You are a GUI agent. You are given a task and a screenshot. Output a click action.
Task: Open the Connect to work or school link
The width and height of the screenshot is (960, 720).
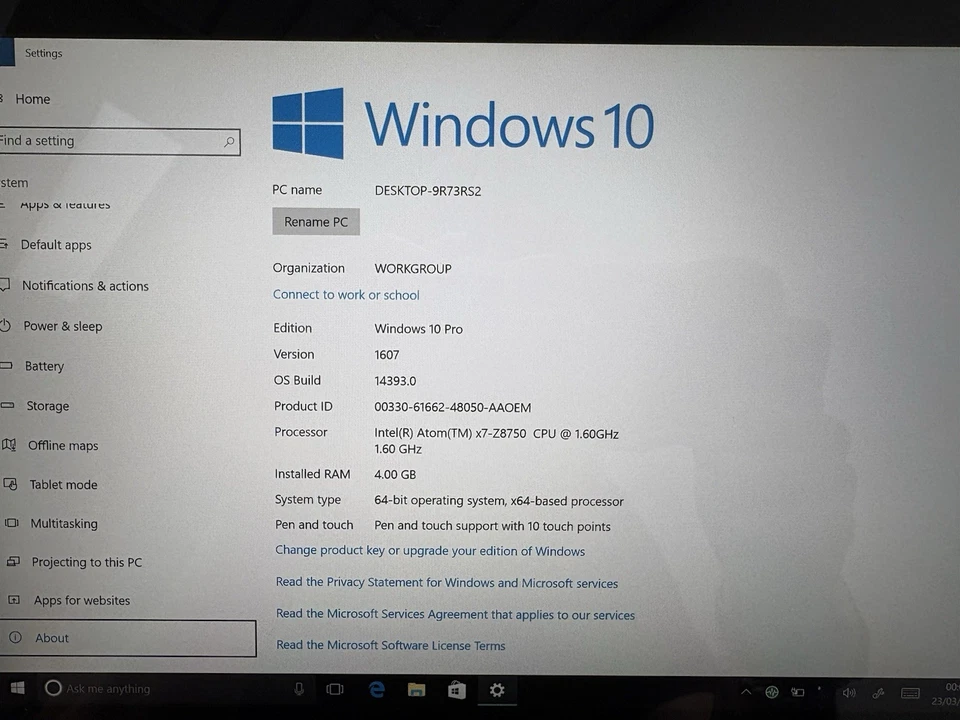pyautogui.click(x=346, y=294)
